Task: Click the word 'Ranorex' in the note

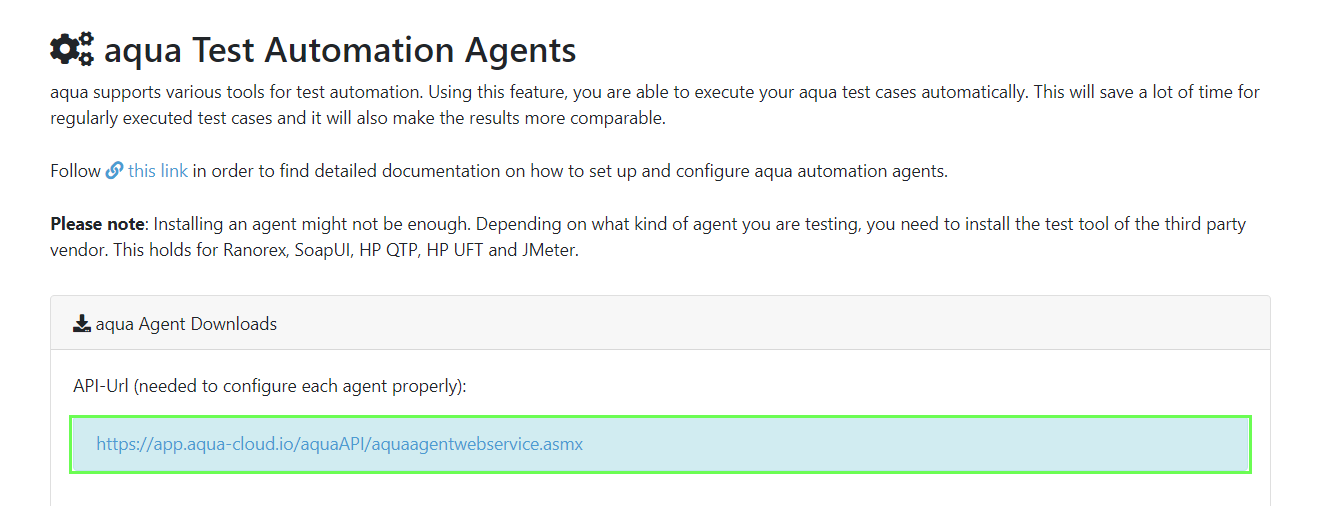Action: [256, 250]
